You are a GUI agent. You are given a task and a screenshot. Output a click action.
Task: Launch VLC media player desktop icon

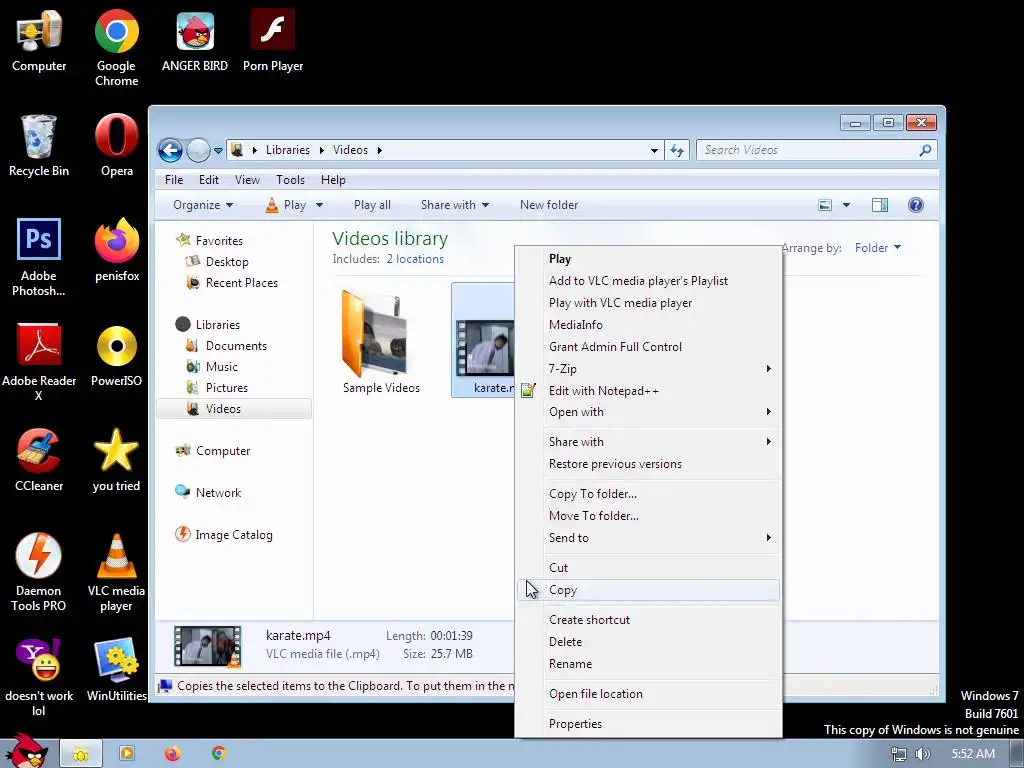point(116,572)
